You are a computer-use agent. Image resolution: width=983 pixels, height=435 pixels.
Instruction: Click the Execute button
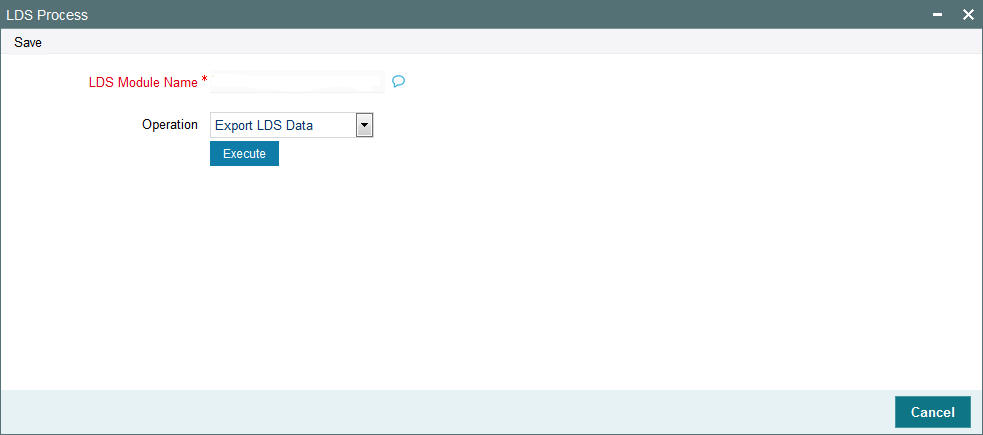(244, 154)
